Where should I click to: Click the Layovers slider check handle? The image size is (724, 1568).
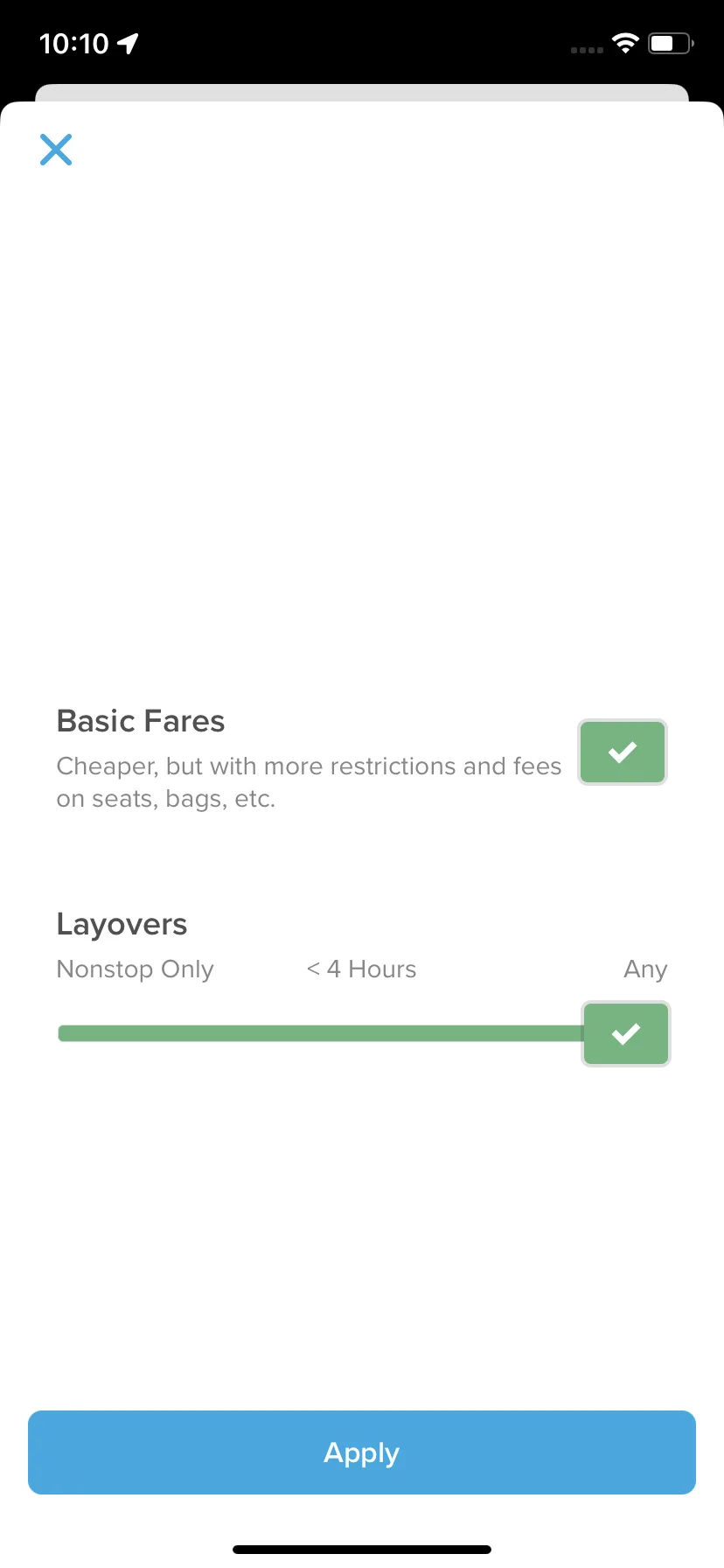pos(626,1033)
